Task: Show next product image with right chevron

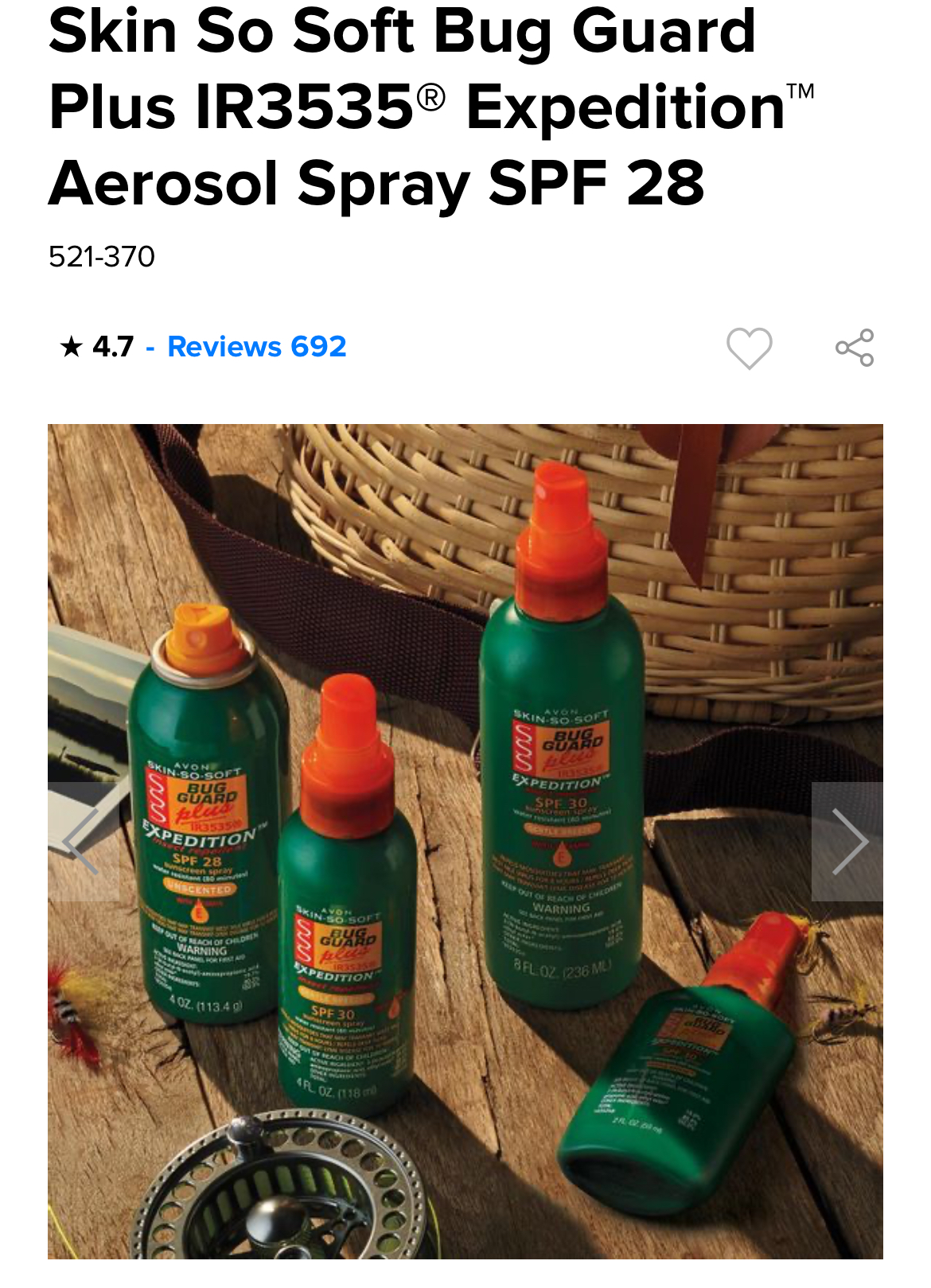Action: click(847, 842)
